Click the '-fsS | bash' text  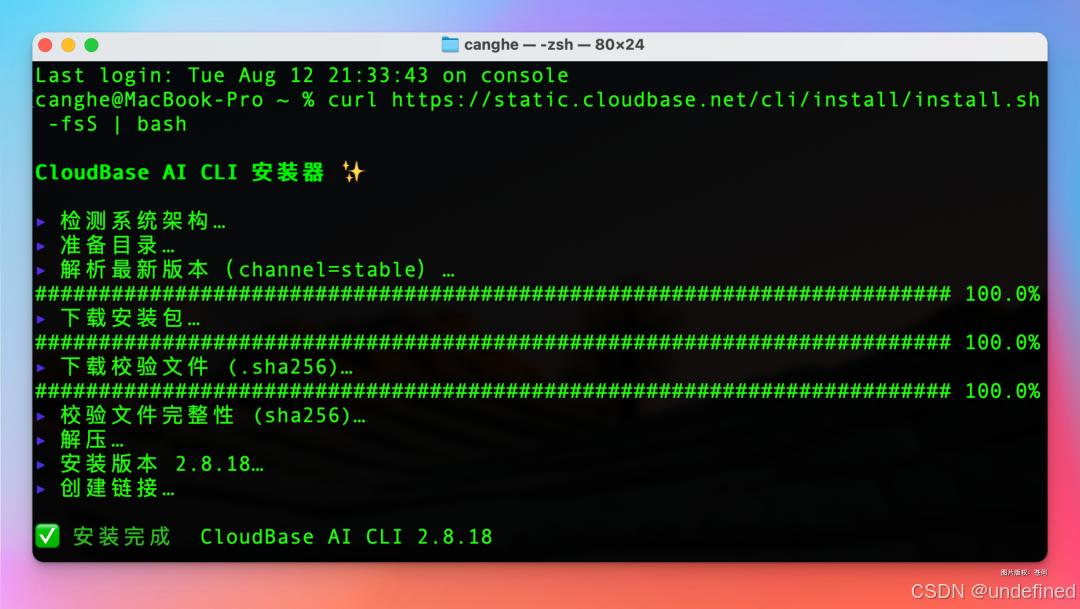point(118,124)
